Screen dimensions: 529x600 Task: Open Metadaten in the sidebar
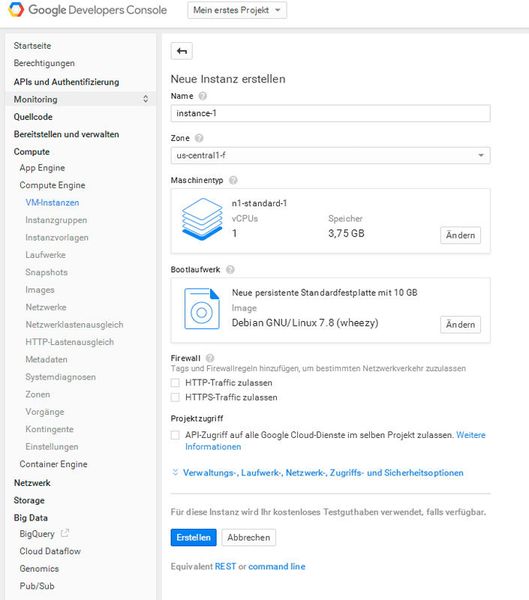click(x=46, y=359)
